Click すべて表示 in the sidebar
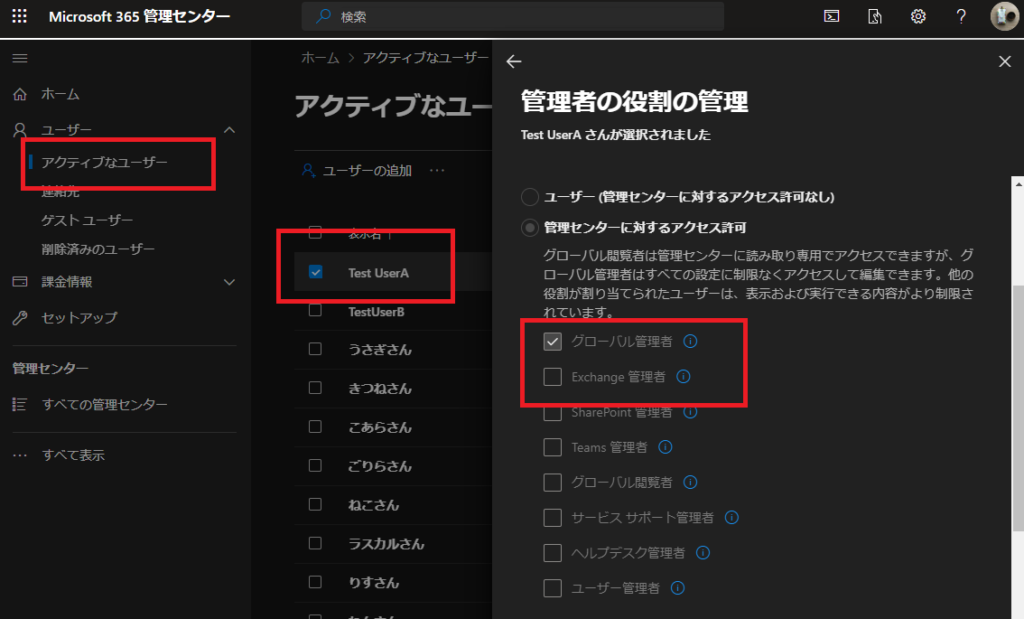Image resolution: width=1024 pixels, height=619 pixels. coord(73,455)
